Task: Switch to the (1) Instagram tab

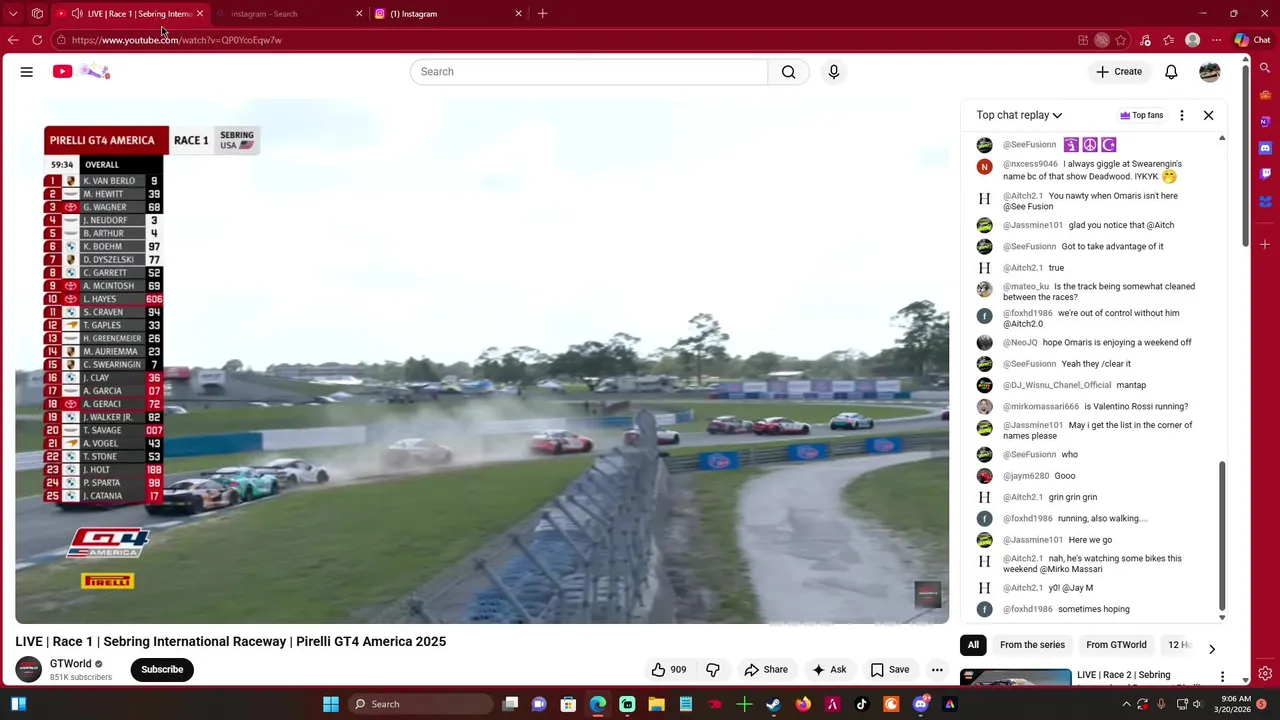Action: pyautogui.click(x=448, y=14)
